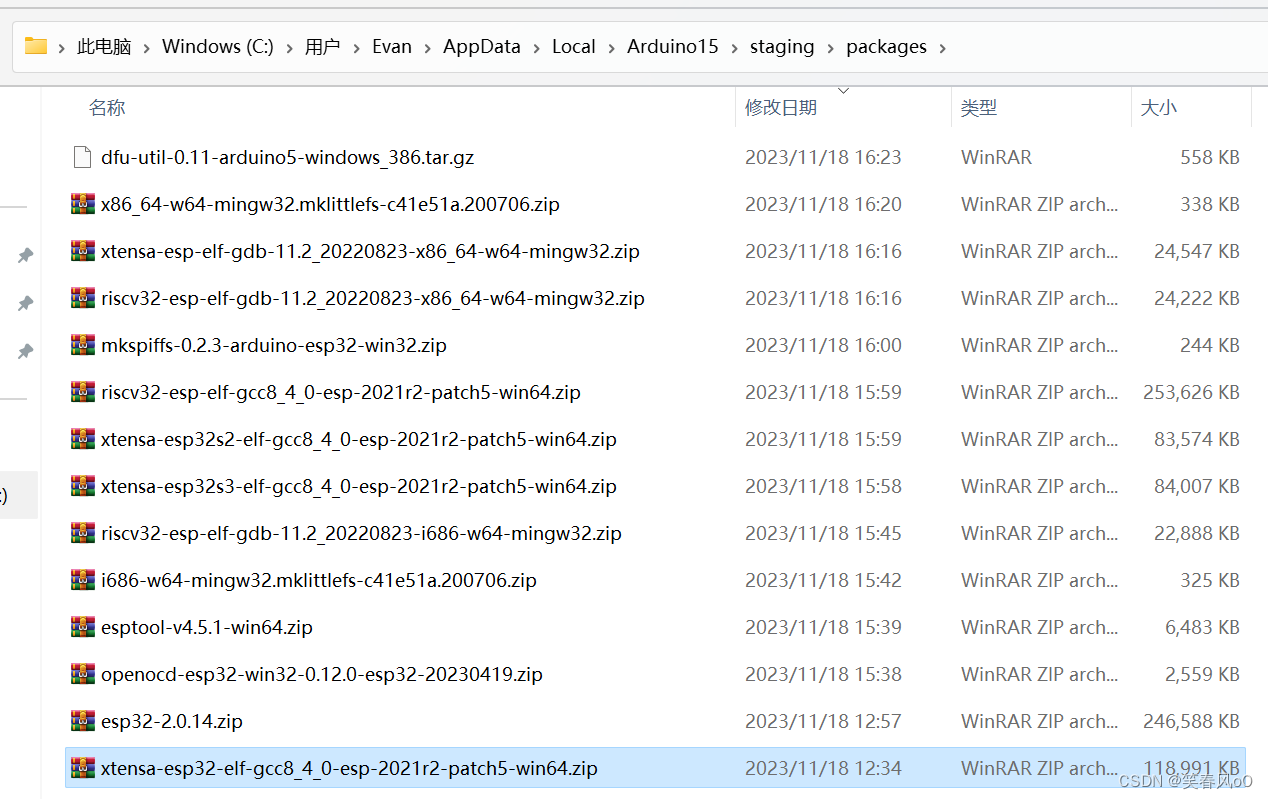Click icon of i686-w64-mingw32.mklittlefs zip

pos(83,580)
